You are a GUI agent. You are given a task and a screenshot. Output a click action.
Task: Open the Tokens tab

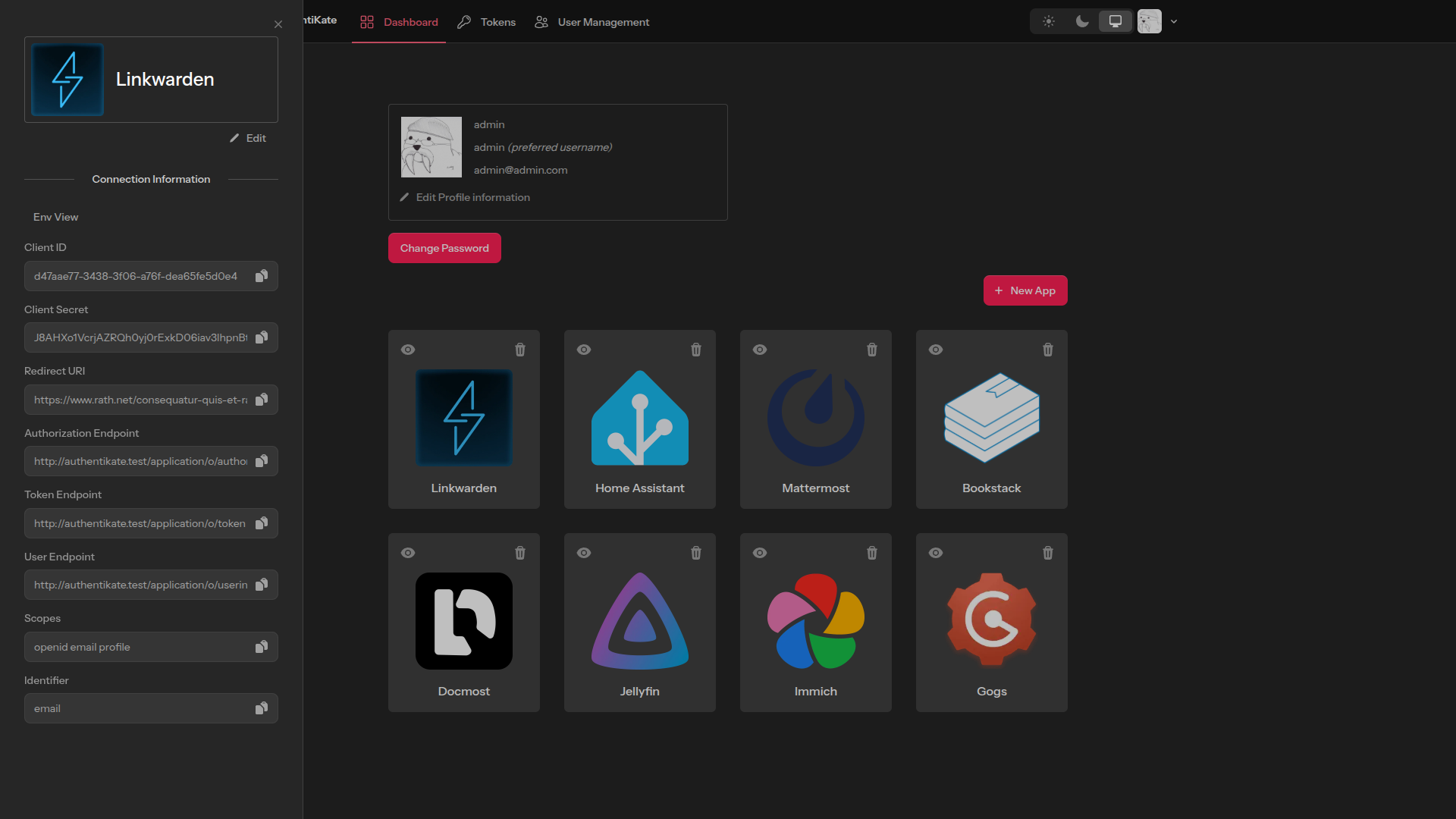tap(486, 22)
